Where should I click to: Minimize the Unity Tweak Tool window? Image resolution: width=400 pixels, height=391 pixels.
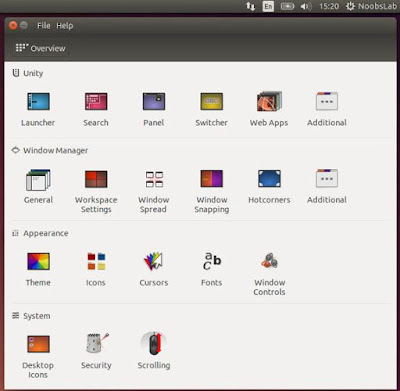[x=24, y=25]
